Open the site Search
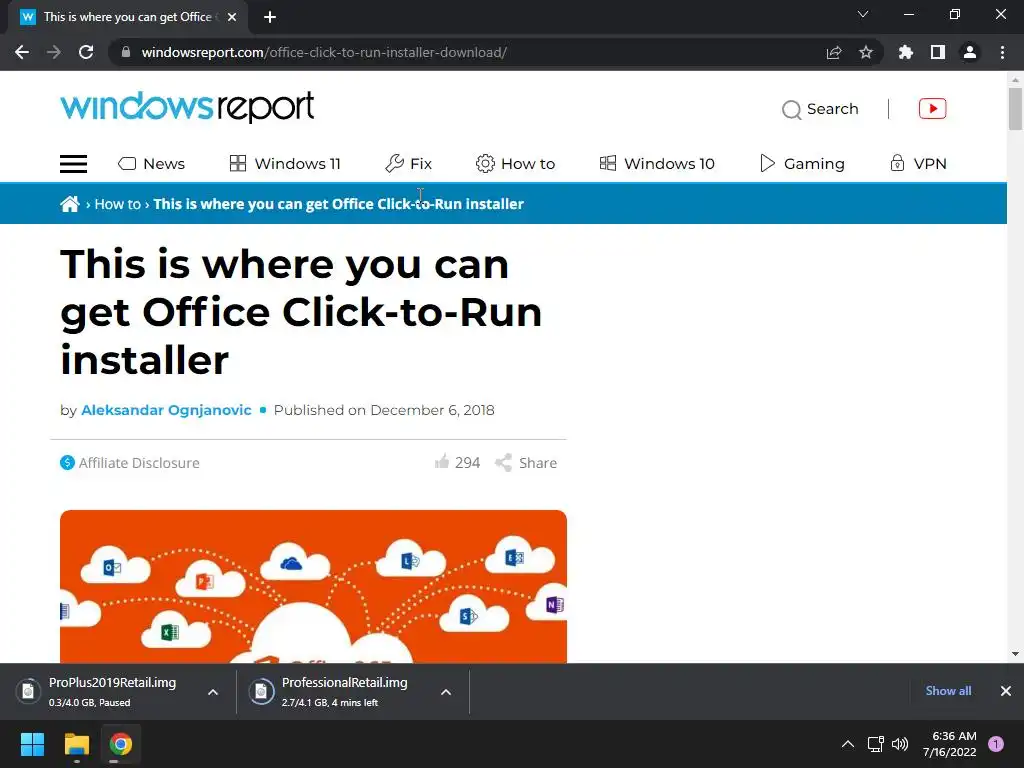 click(820, 109)
